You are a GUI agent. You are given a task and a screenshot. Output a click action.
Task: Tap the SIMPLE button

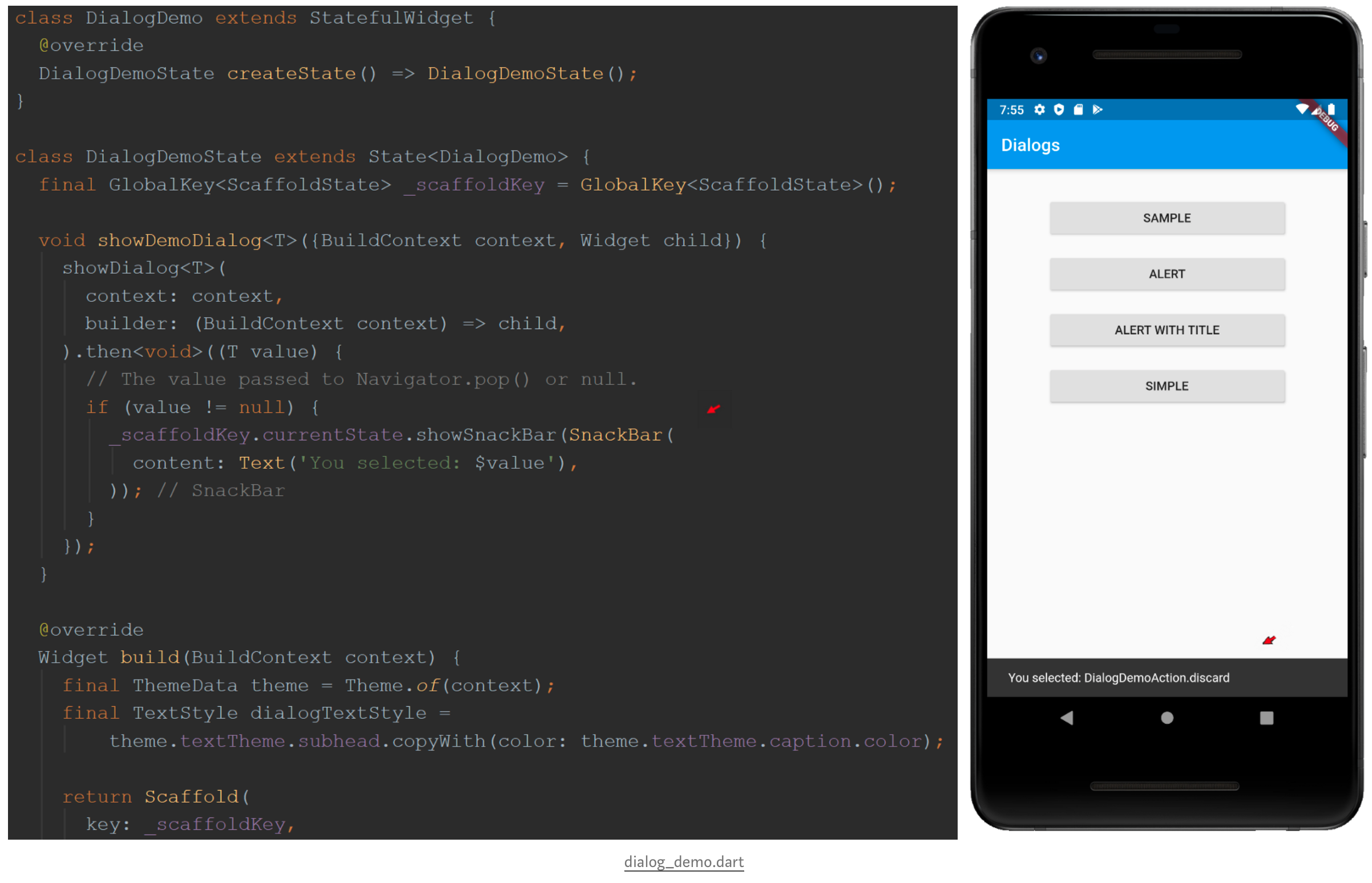tap(1167, 387)
